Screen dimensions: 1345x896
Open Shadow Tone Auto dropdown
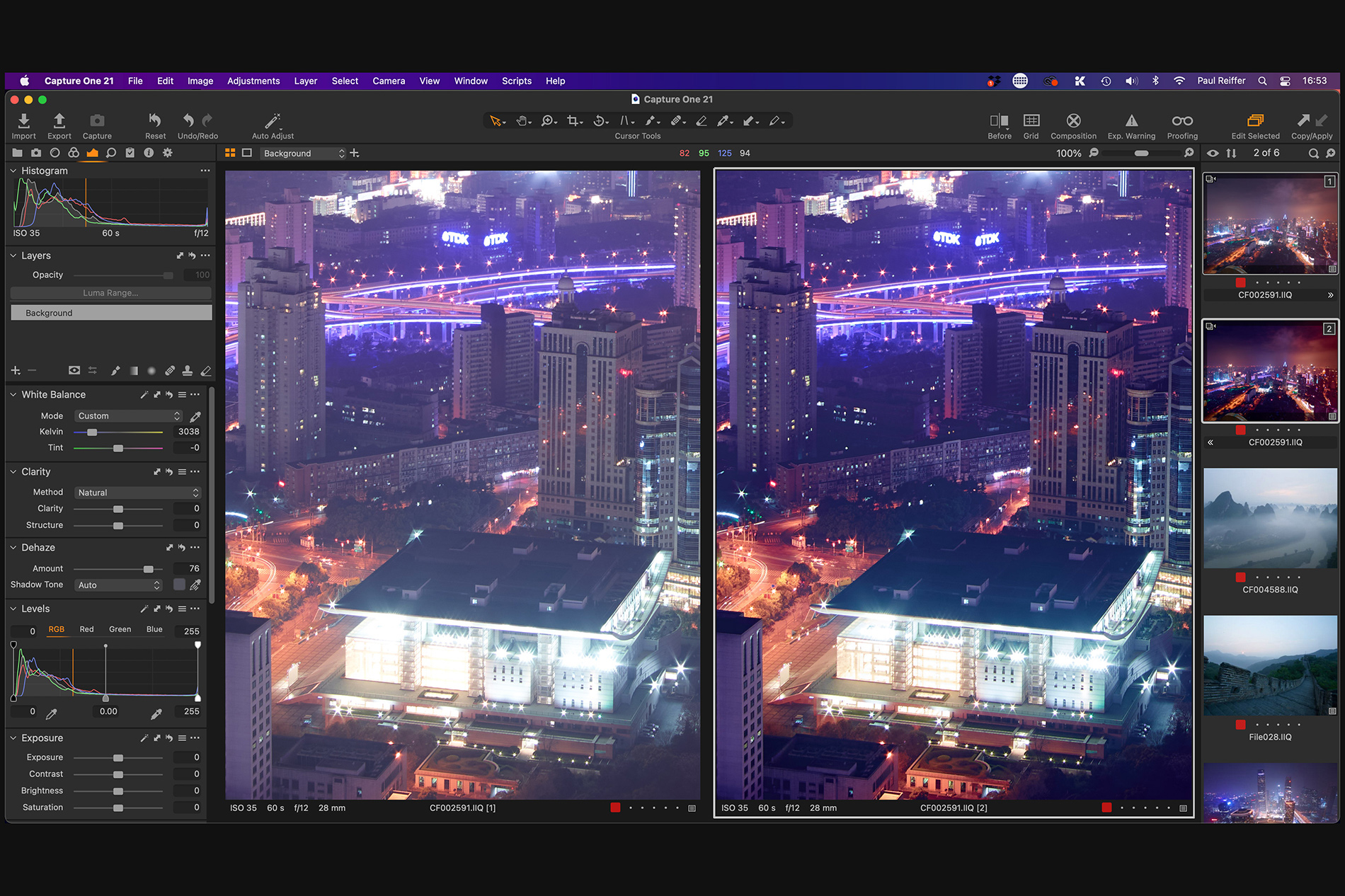pyautogui.click(x=118, y=585)
